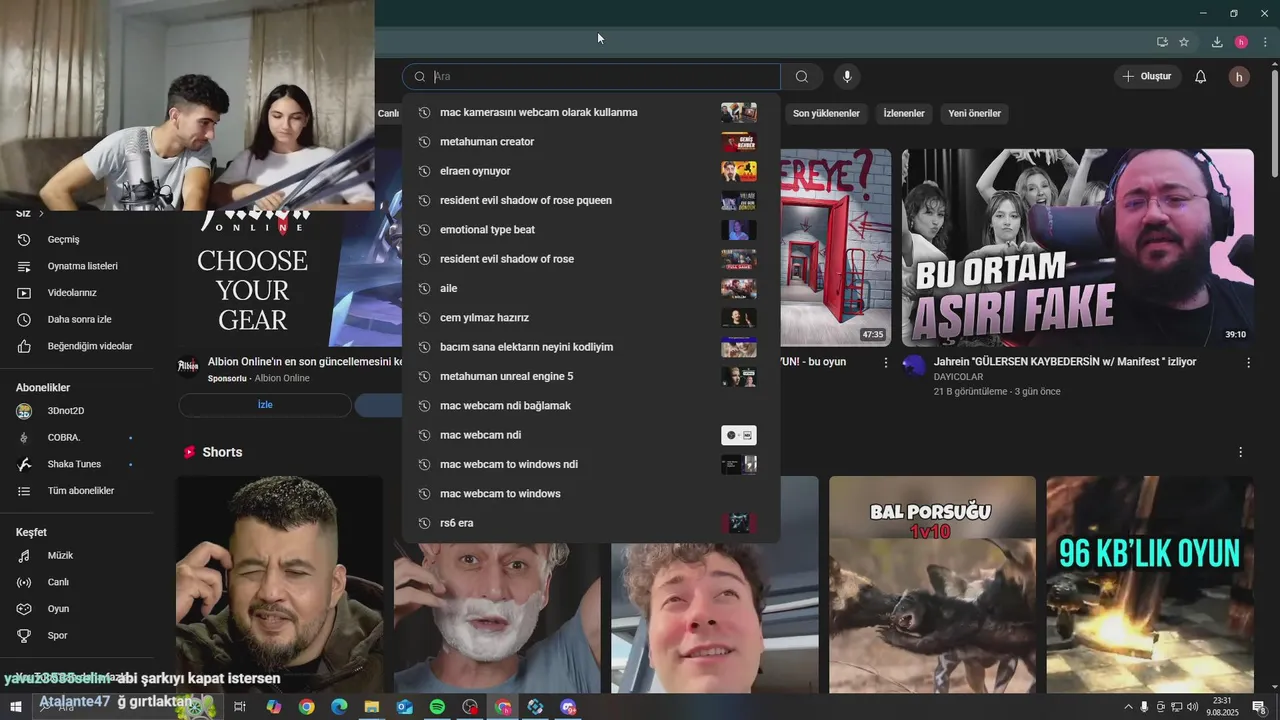Open Chrome three-dot menu
The height and width of the screenshot is (720, 1280).
pyautogui.click(x=1265, y=42)
